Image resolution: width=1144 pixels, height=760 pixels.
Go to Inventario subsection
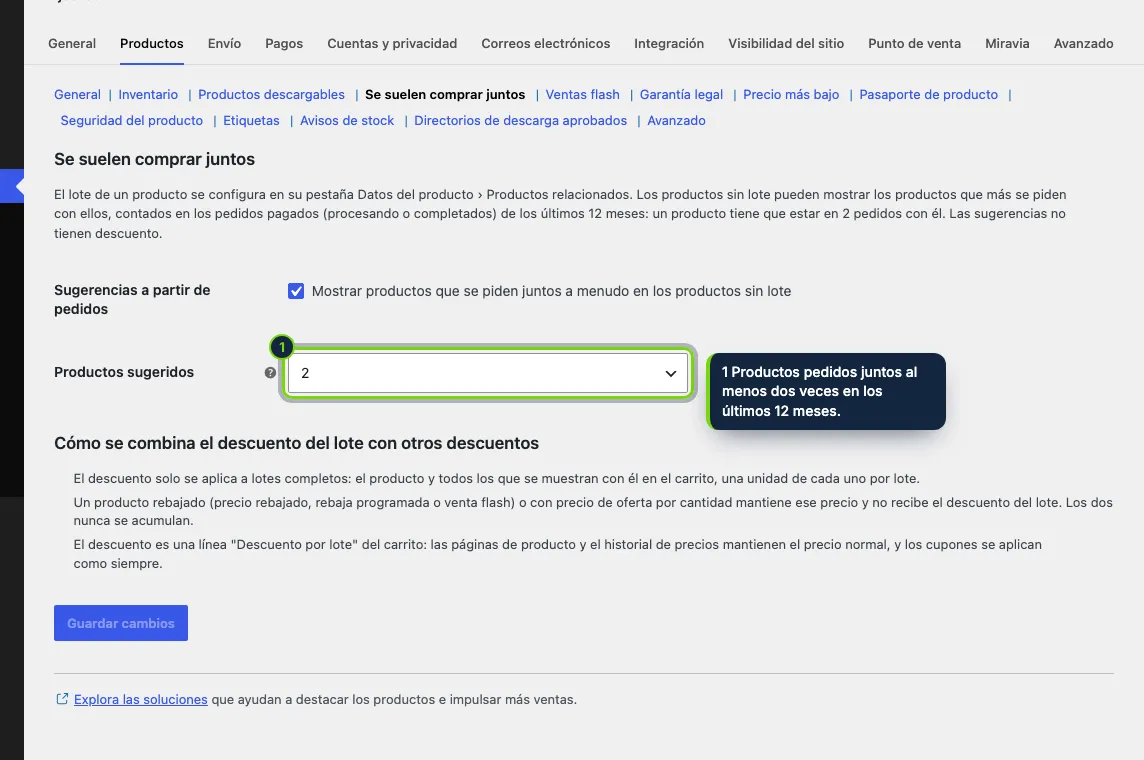click(148, 94)
